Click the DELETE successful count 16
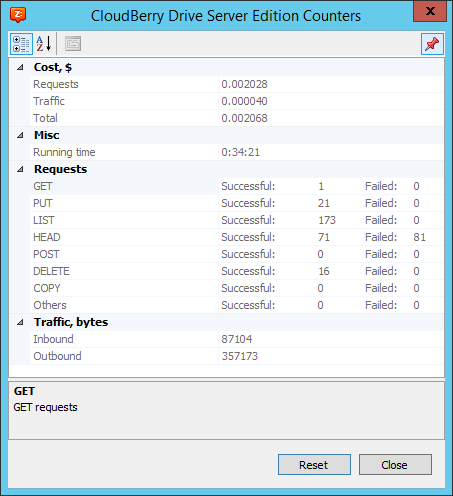Image resolution: width=453 pixels, height=496 pixels. click(x=324, y=271)
